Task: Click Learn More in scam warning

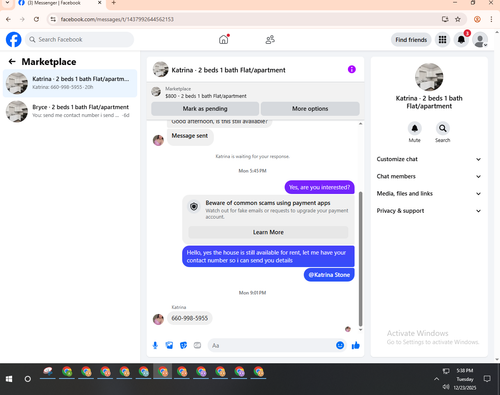Action: (x=268, y=232)
